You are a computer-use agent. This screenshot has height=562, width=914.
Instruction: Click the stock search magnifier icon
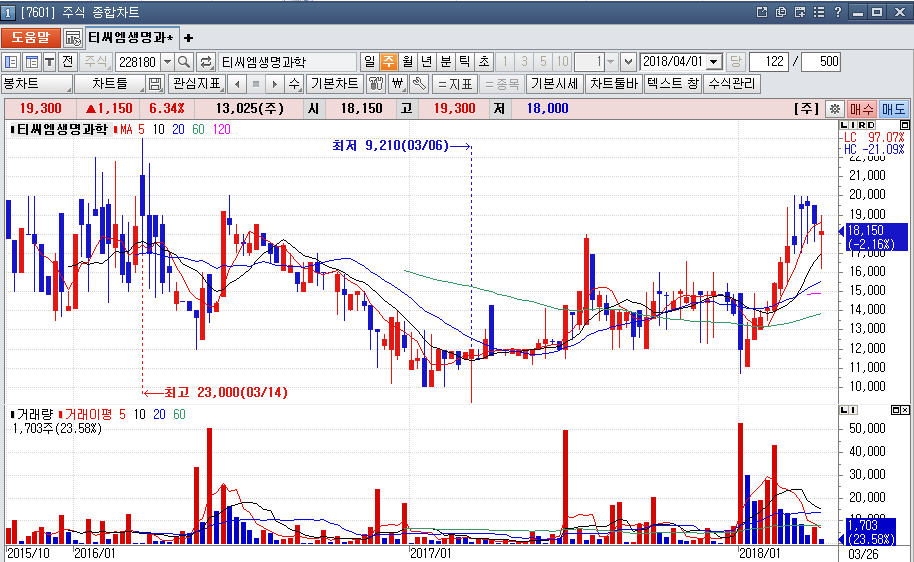pos(184,62)
